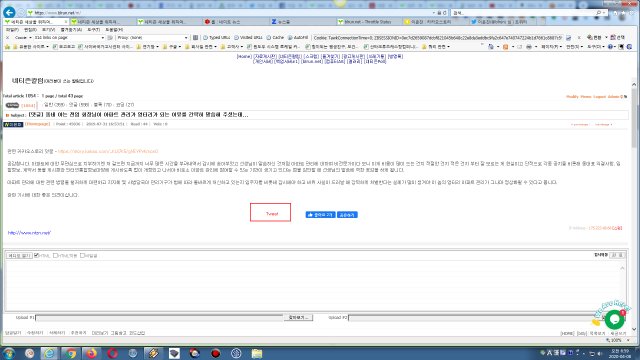Click the page vertical scrollbar thumb
The image size is (640, 360).
click(634, 118)
